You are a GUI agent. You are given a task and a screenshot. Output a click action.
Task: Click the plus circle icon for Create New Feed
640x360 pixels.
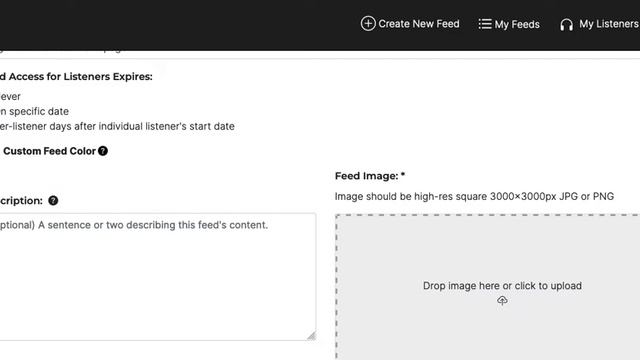pos(368,24)
